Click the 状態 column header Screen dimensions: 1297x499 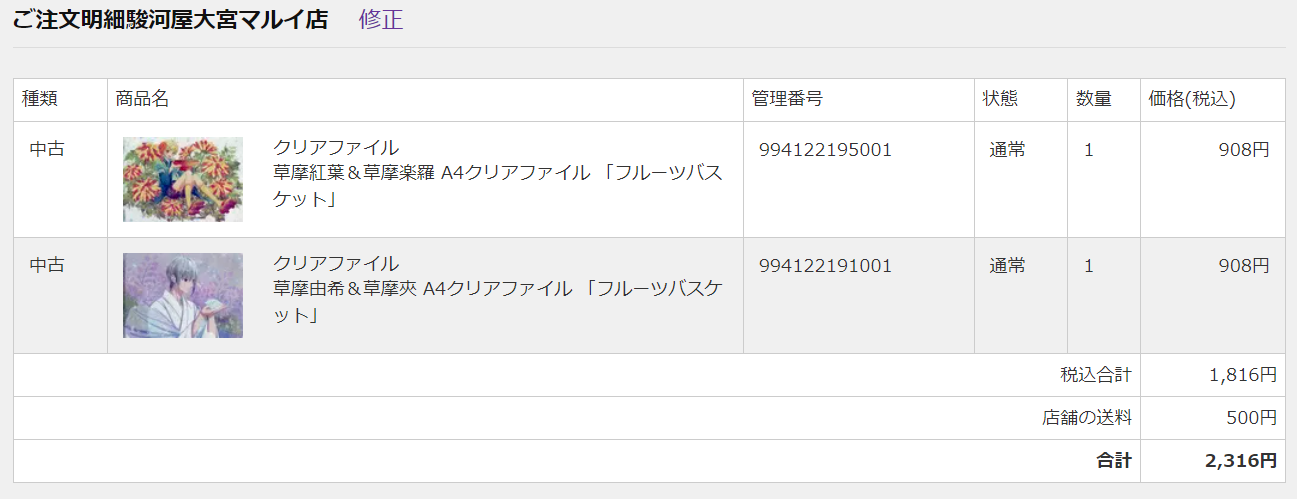pos(1000,99)
